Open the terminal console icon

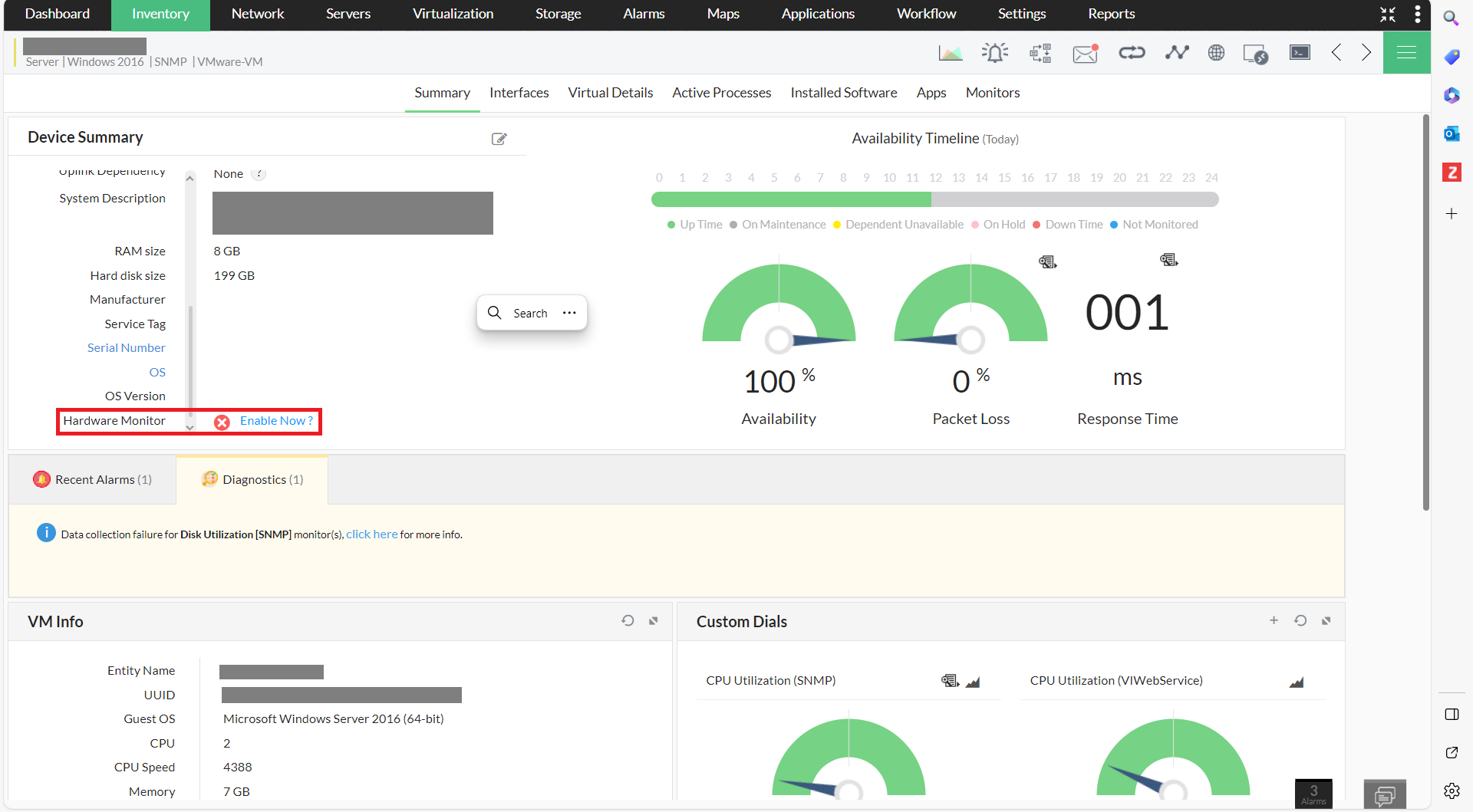(x=1300, y=53)
